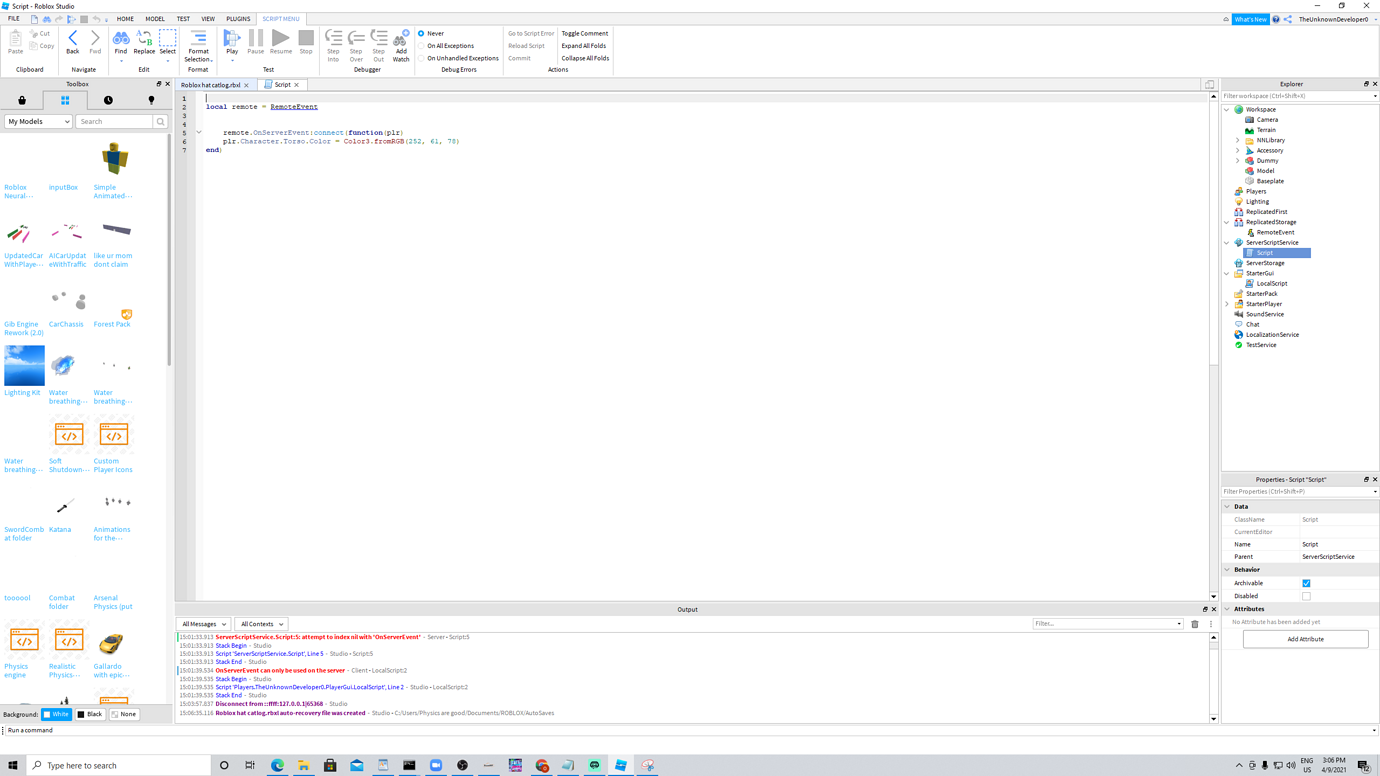
Task: Toggle the Disabled property checkbox
Action: [x=1306, y=596]
